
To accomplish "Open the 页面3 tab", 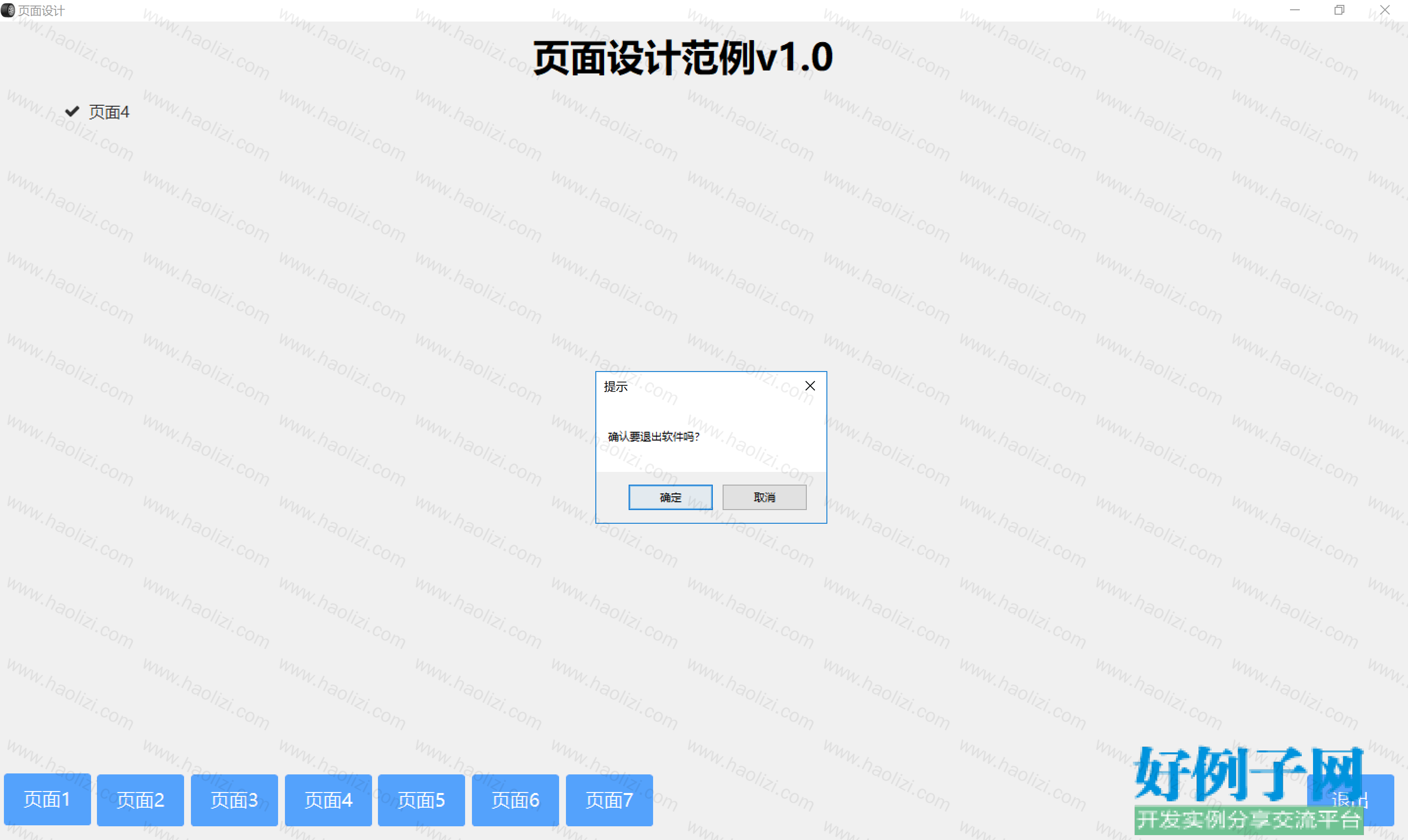I will (x=235, y=799).
